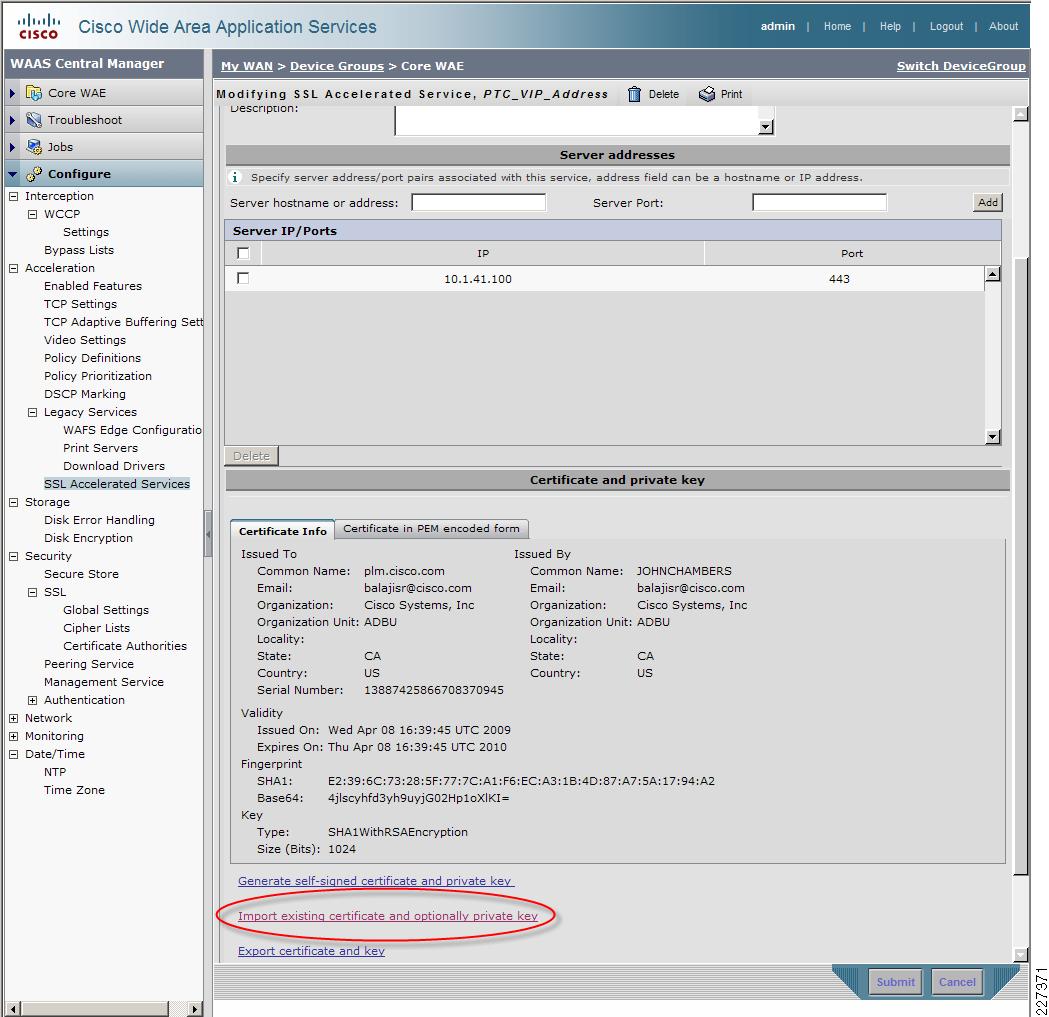
Task: Click the main content vertical scrollbar
Action: coord(1020,565)
